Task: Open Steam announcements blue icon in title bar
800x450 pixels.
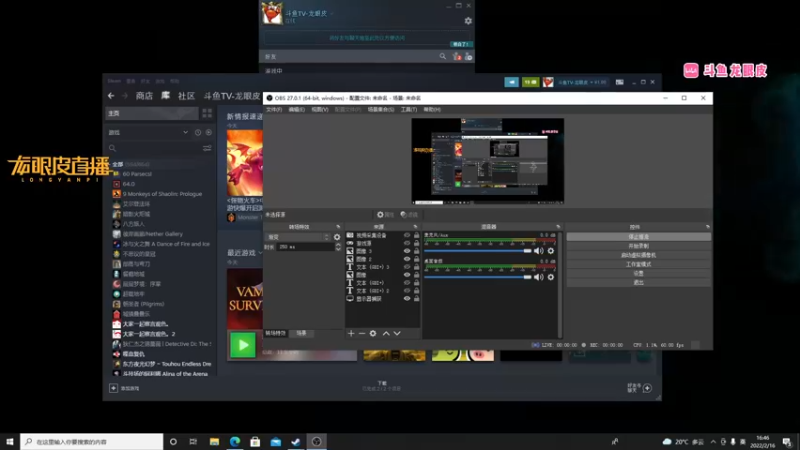Action: click(x=511, y=82)
